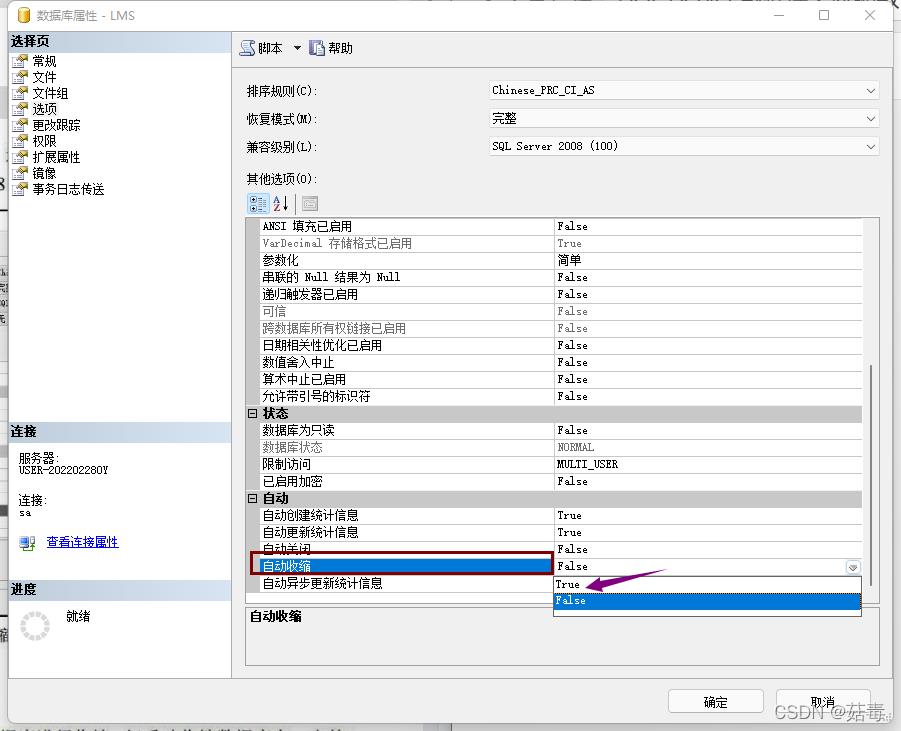Click the property pages icon in the grid toolbar

pos(308,203)
